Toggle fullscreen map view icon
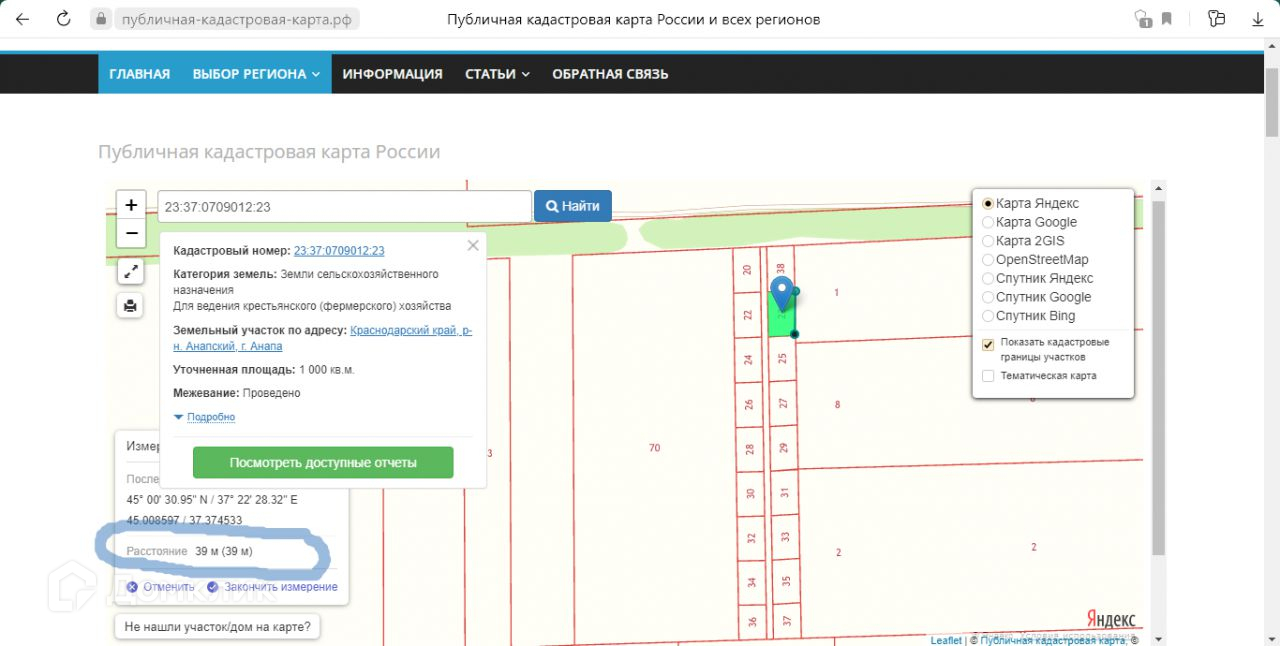Image resolution: width=1280 pixels, height=646 pixels. [x=130, y=271]
